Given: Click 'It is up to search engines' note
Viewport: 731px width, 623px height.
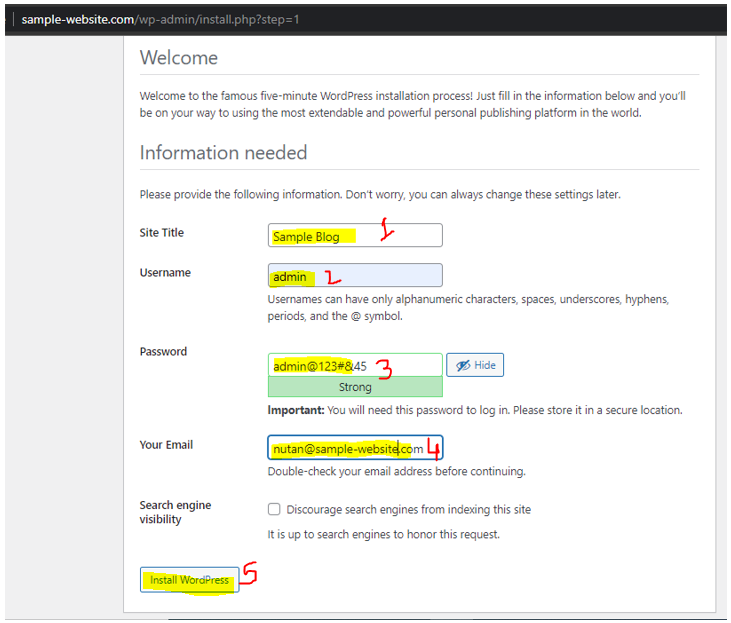Looking at the screenshot, I should click(383, 534).
